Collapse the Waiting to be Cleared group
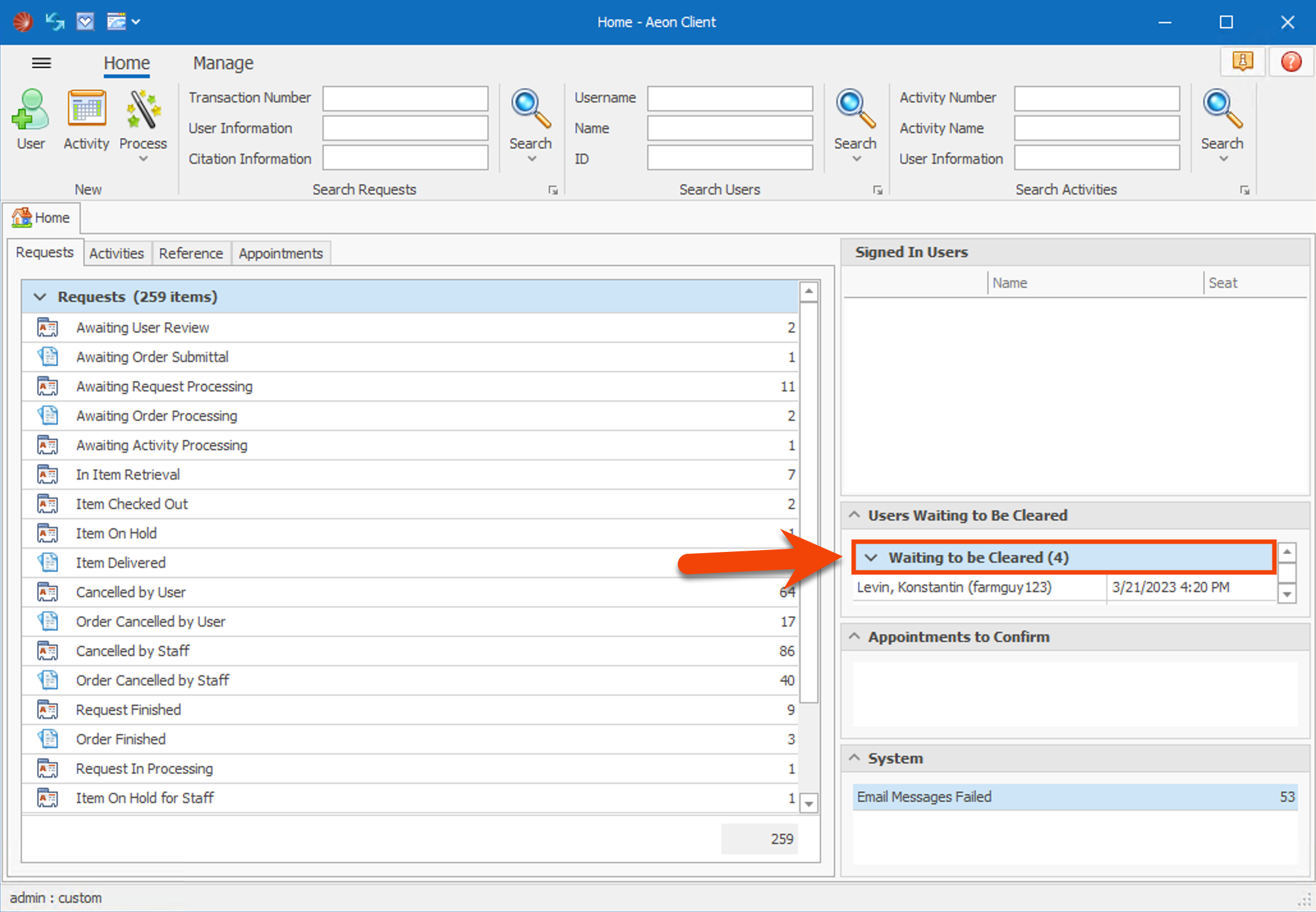 [871, 558]
